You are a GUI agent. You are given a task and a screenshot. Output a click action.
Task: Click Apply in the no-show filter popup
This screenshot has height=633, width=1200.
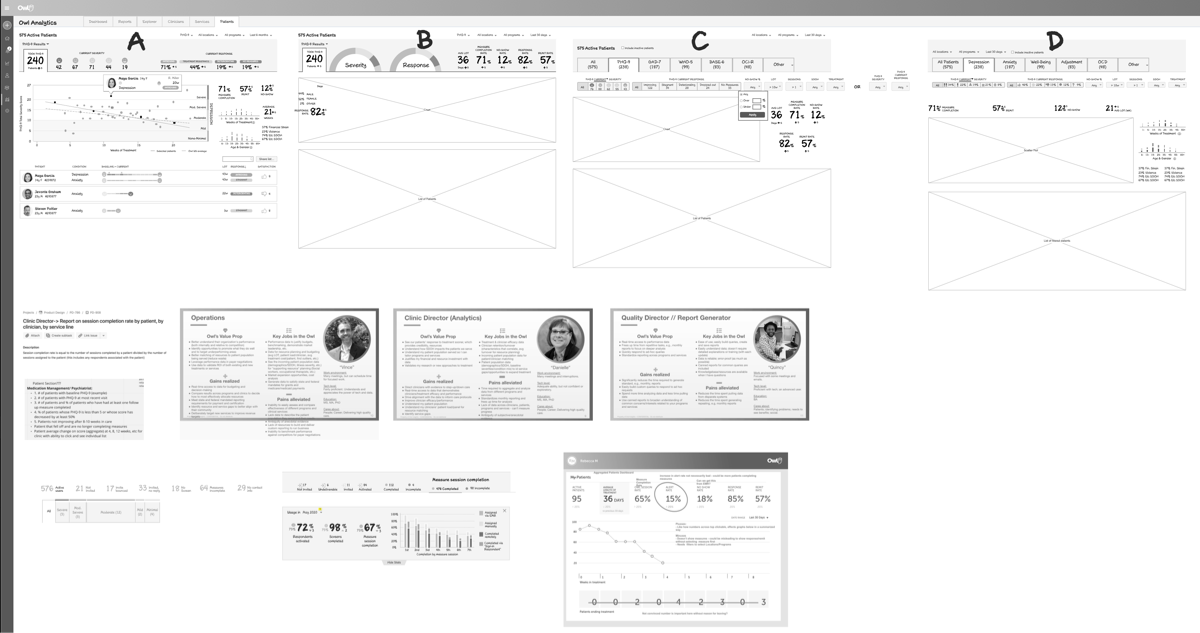pos(753,115)
